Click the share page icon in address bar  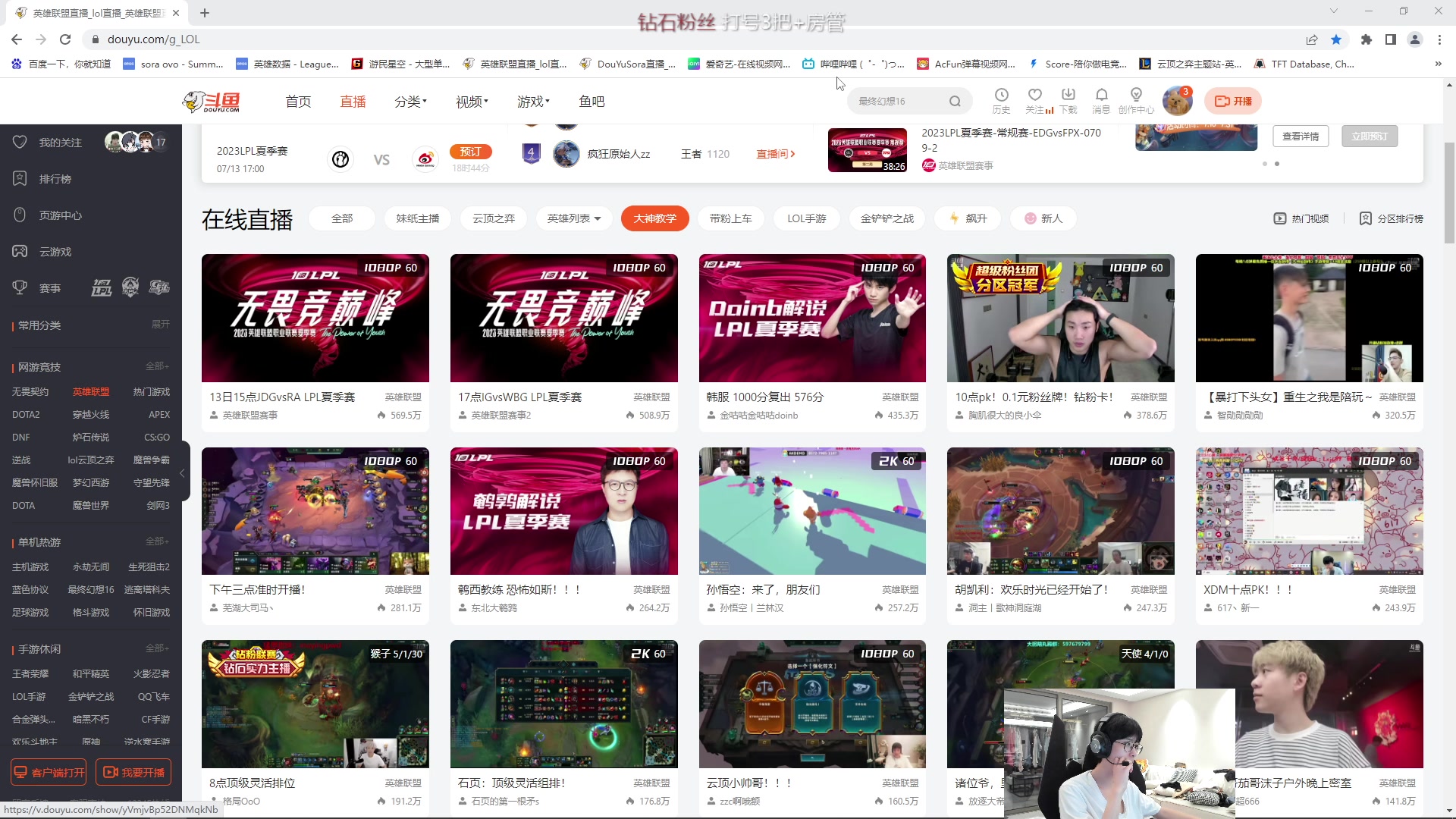[x=1312, y=39]
